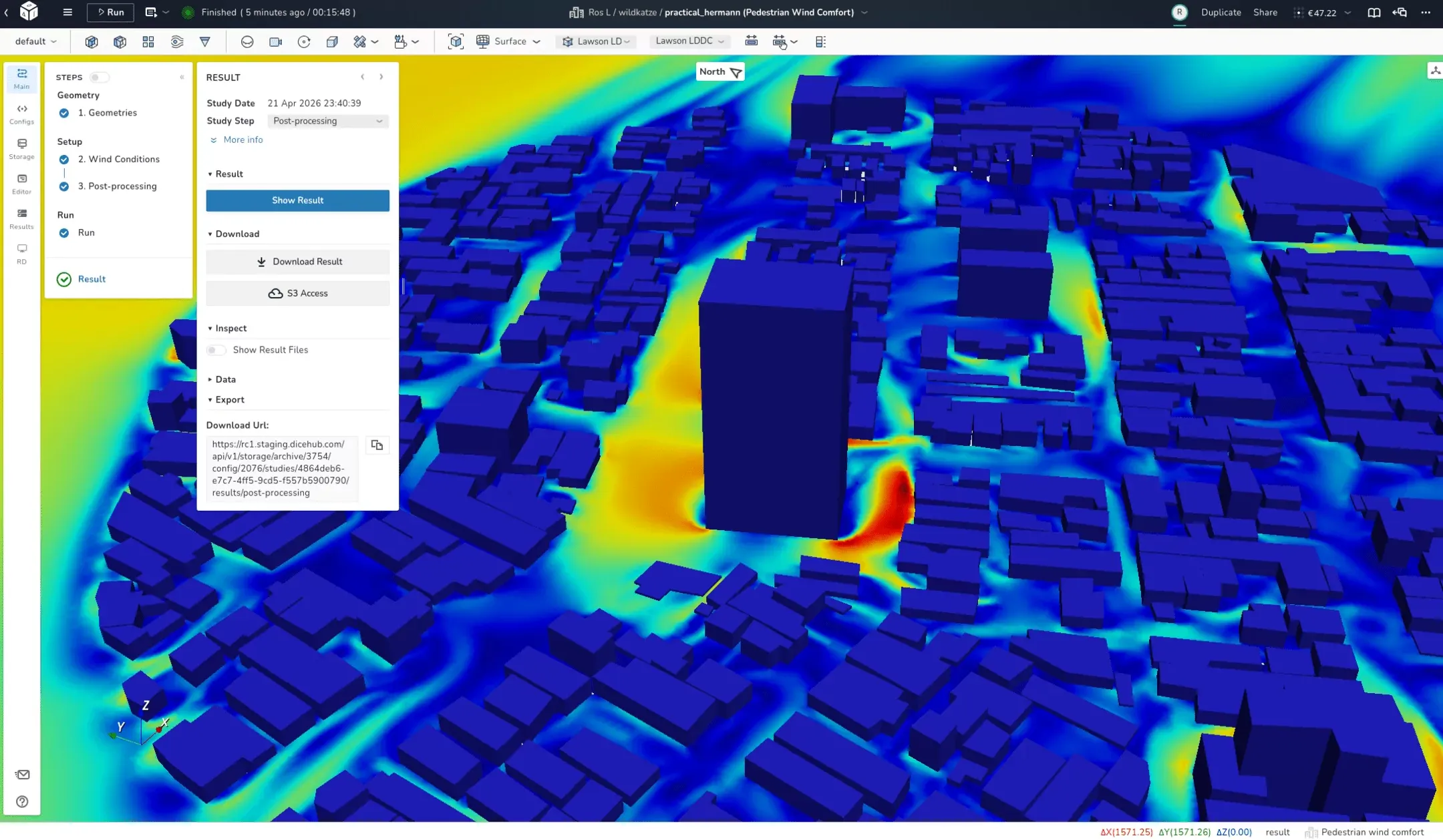Open the Lawson LD color legend selector
The image size is (1443, 840).
[595, 41]
